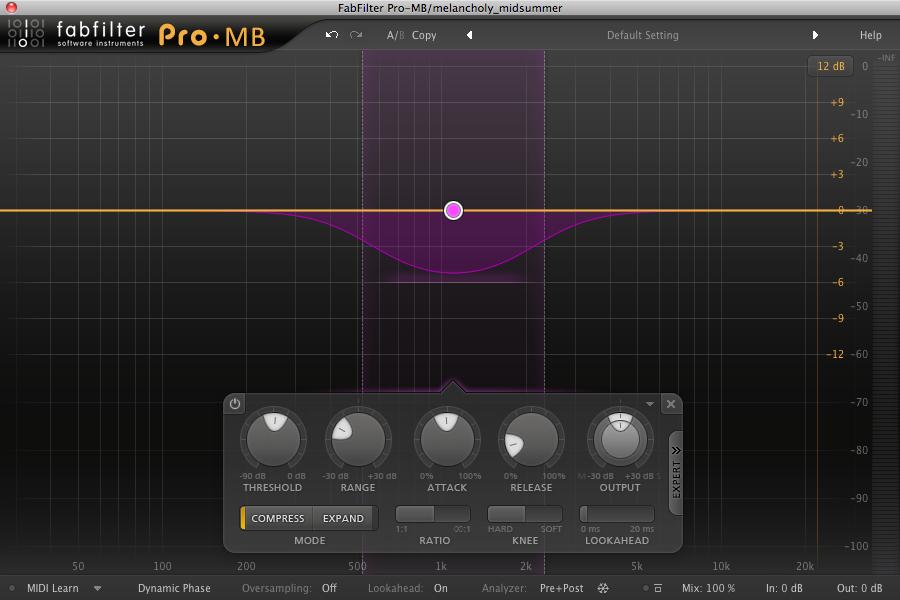
Task: Change the Oversampling Off setting
Action: point(329,588)
